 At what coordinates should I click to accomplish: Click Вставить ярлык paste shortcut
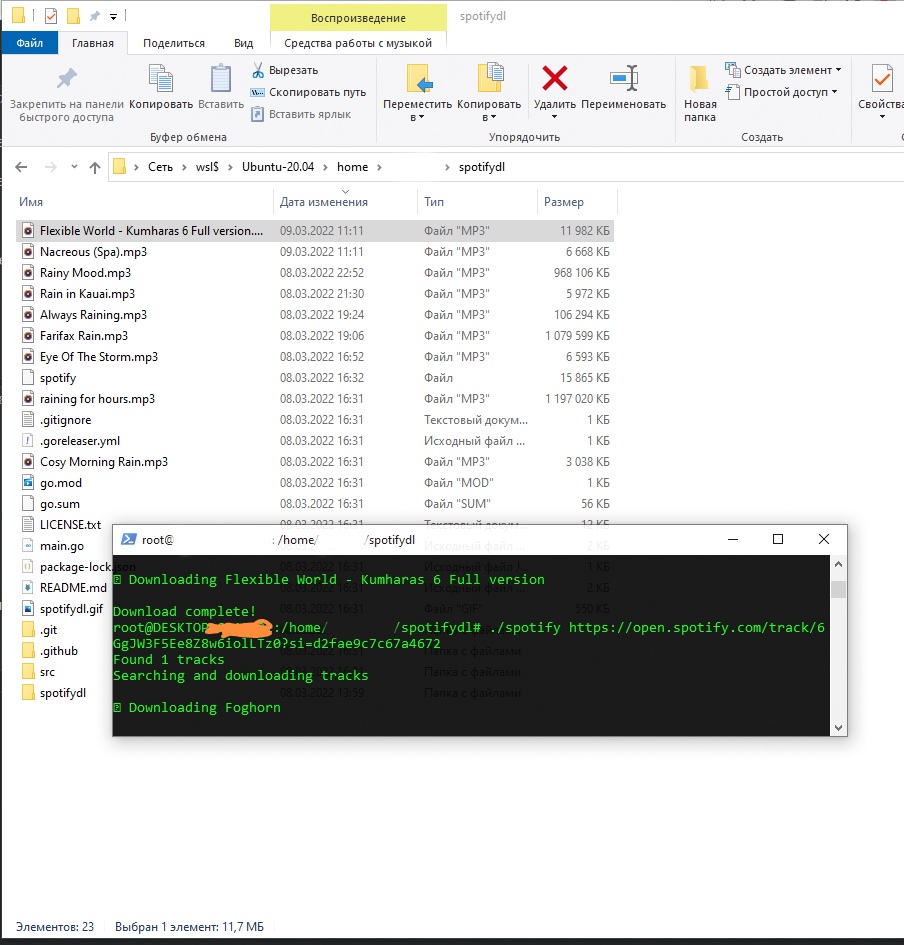(x=301, y=114)
